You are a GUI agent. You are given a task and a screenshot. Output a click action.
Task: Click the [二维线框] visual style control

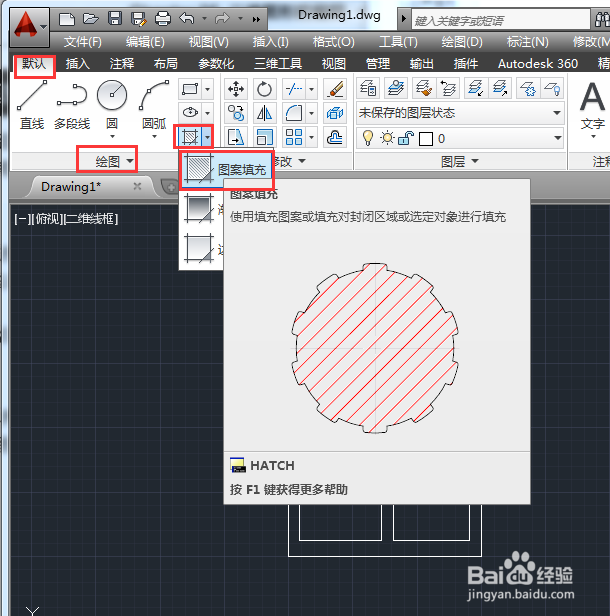91,219
